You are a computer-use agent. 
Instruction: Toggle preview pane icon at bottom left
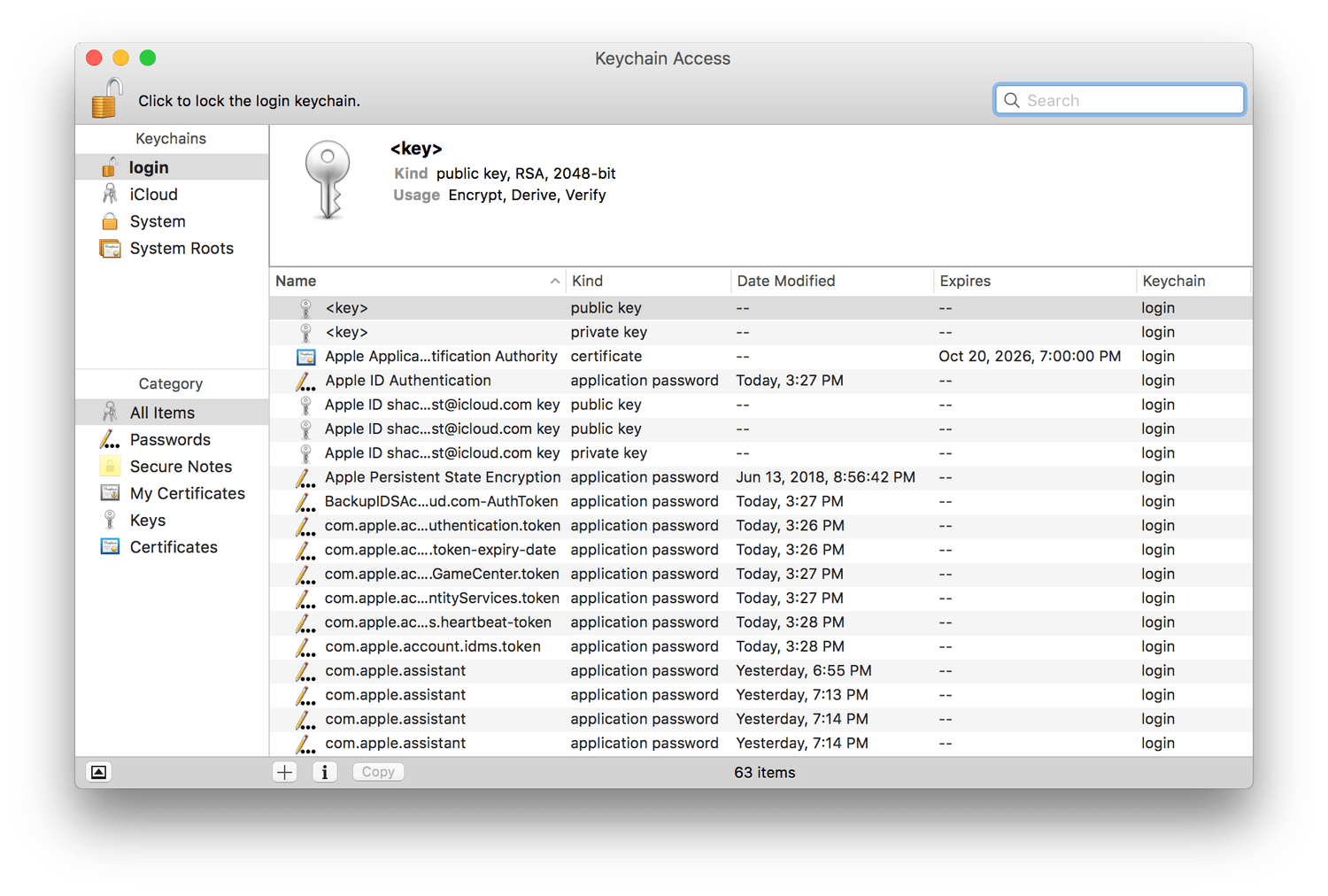pyautogui.click(x=99, y=772)
